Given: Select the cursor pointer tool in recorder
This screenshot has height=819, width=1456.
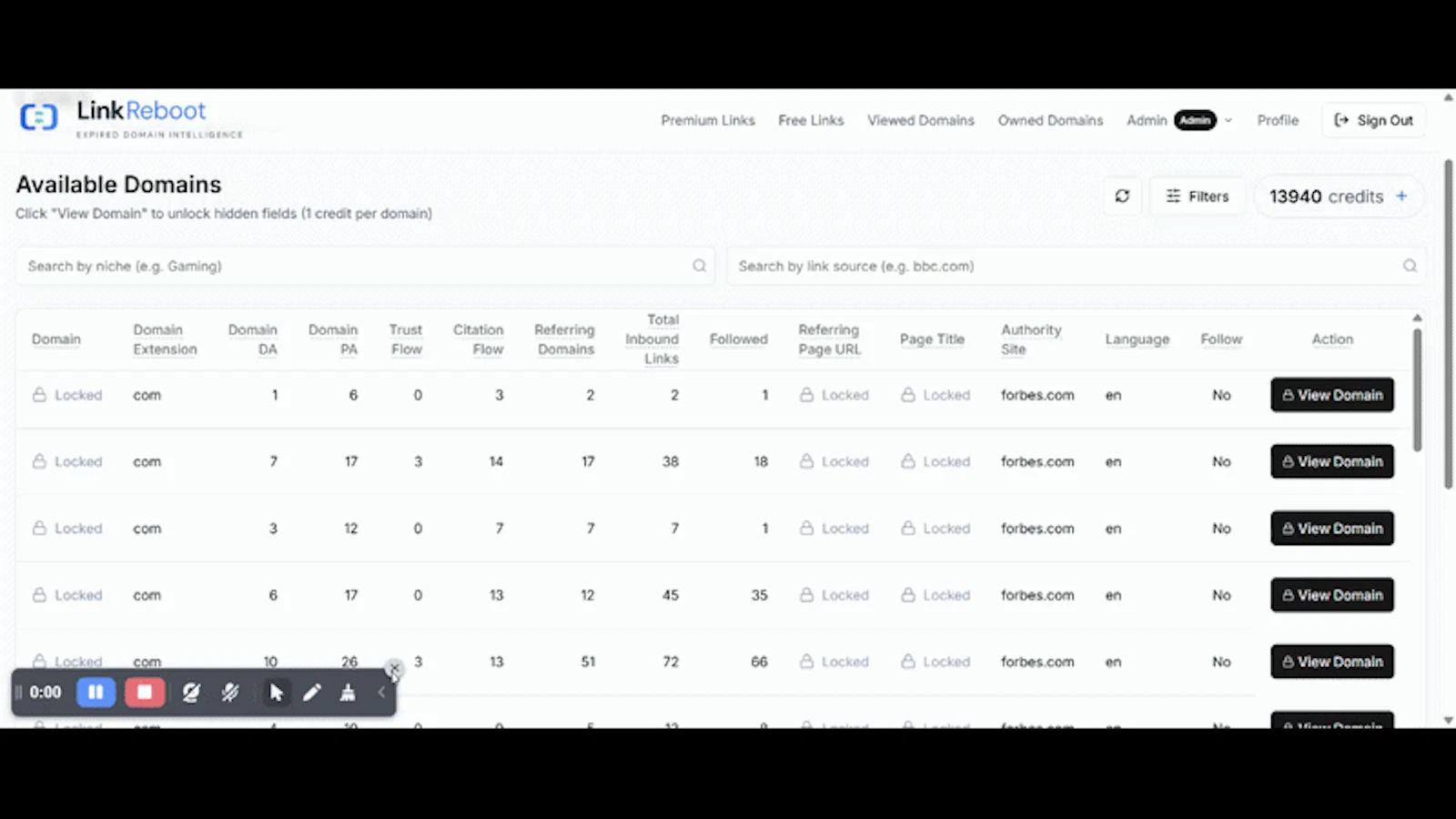Looking at the screenshot, I should tap(276, 693).
